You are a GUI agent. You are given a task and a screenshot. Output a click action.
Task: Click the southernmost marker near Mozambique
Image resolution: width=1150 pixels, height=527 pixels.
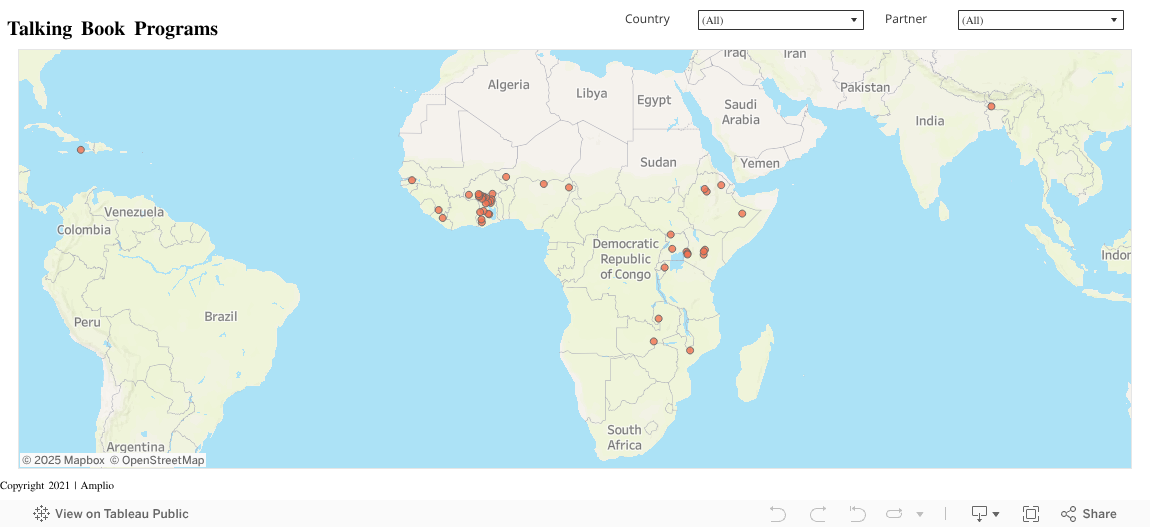(x=690, y=350)
